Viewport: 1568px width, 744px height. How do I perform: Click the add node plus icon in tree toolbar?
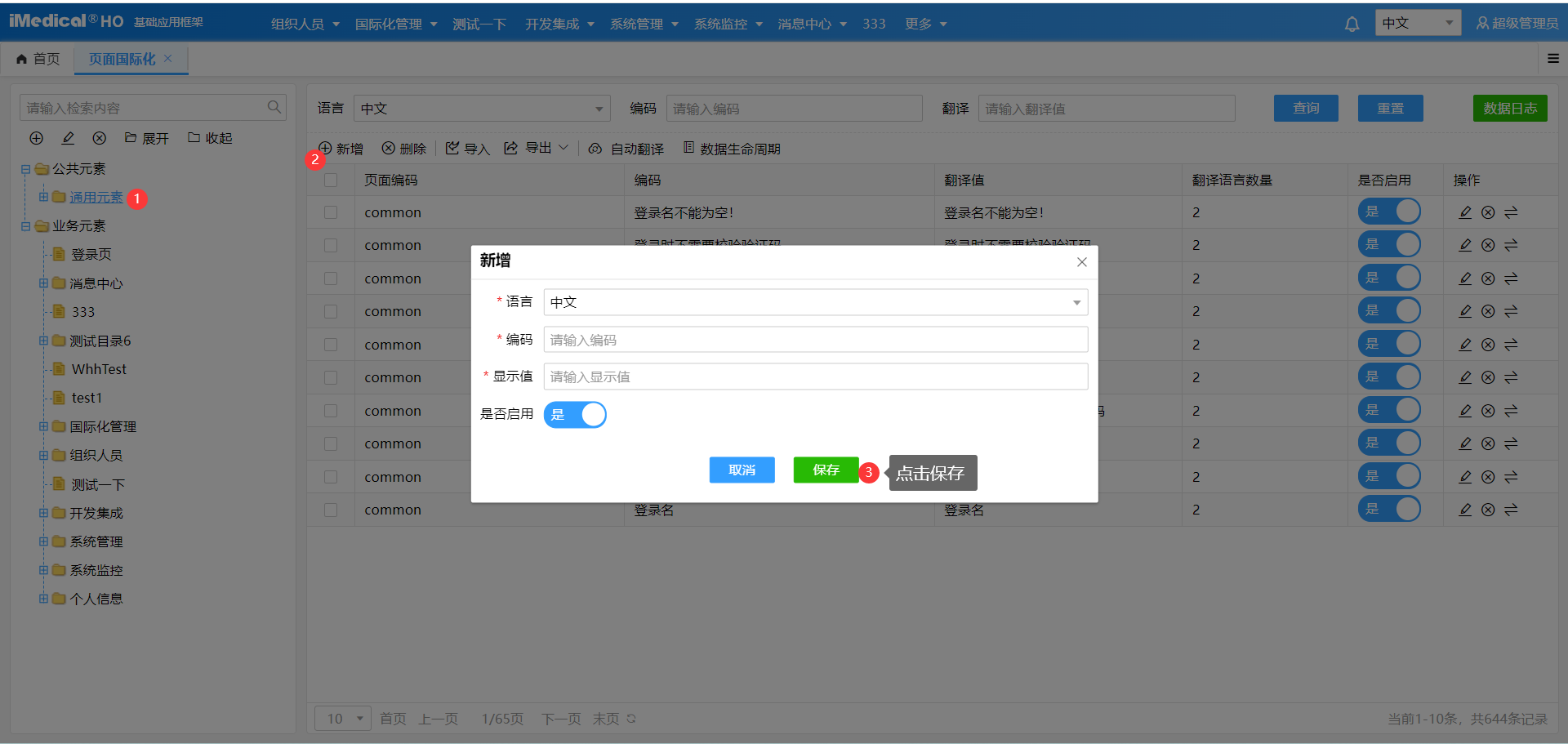pos(36,138)
